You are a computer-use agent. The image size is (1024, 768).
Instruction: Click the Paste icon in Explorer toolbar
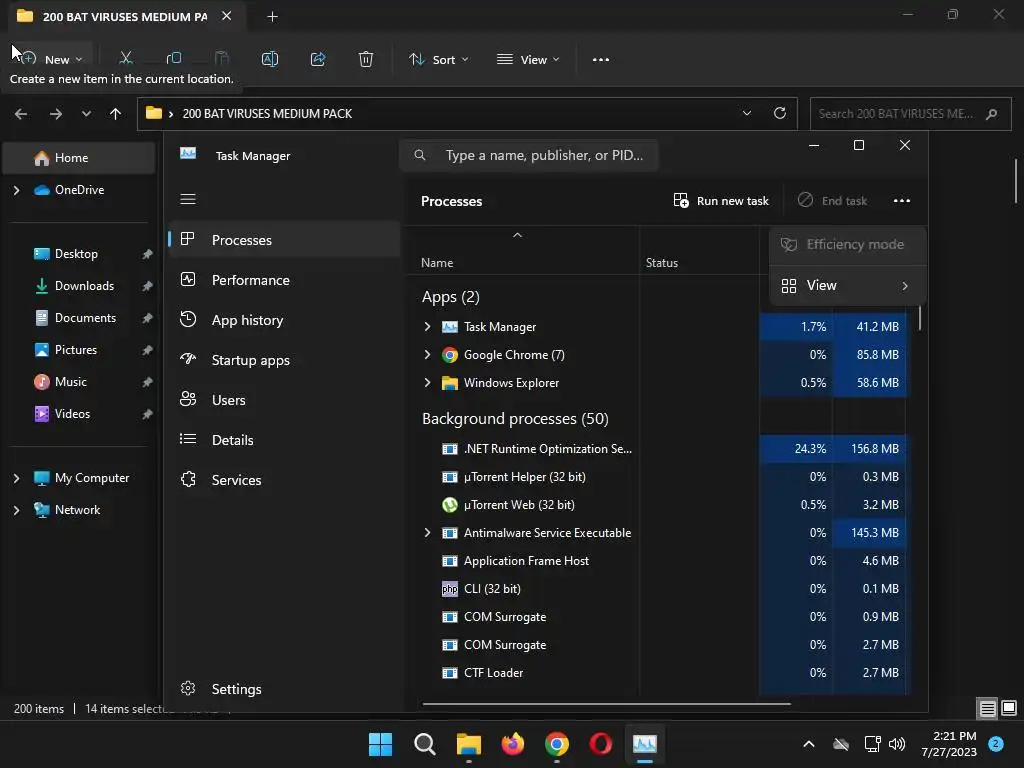coord(222,58)
